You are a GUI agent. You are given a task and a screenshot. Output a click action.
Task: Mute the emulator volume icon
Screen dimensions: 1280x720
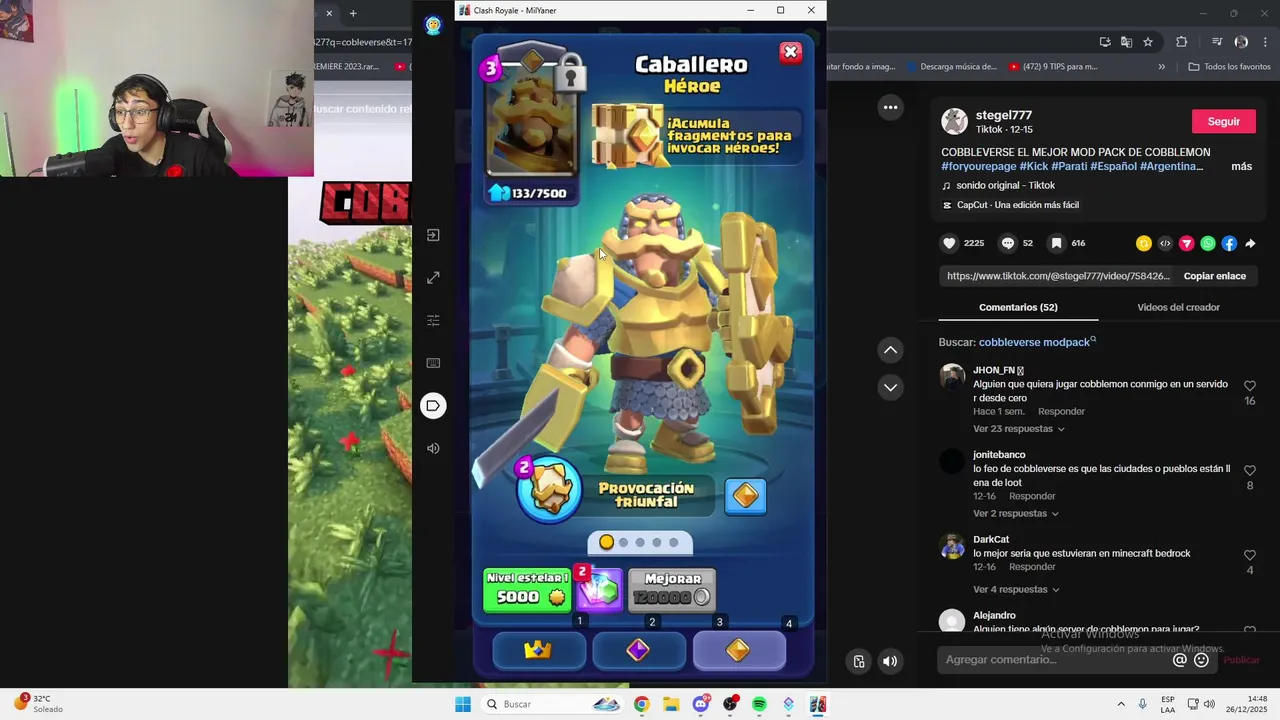click(x=433, y=448)
